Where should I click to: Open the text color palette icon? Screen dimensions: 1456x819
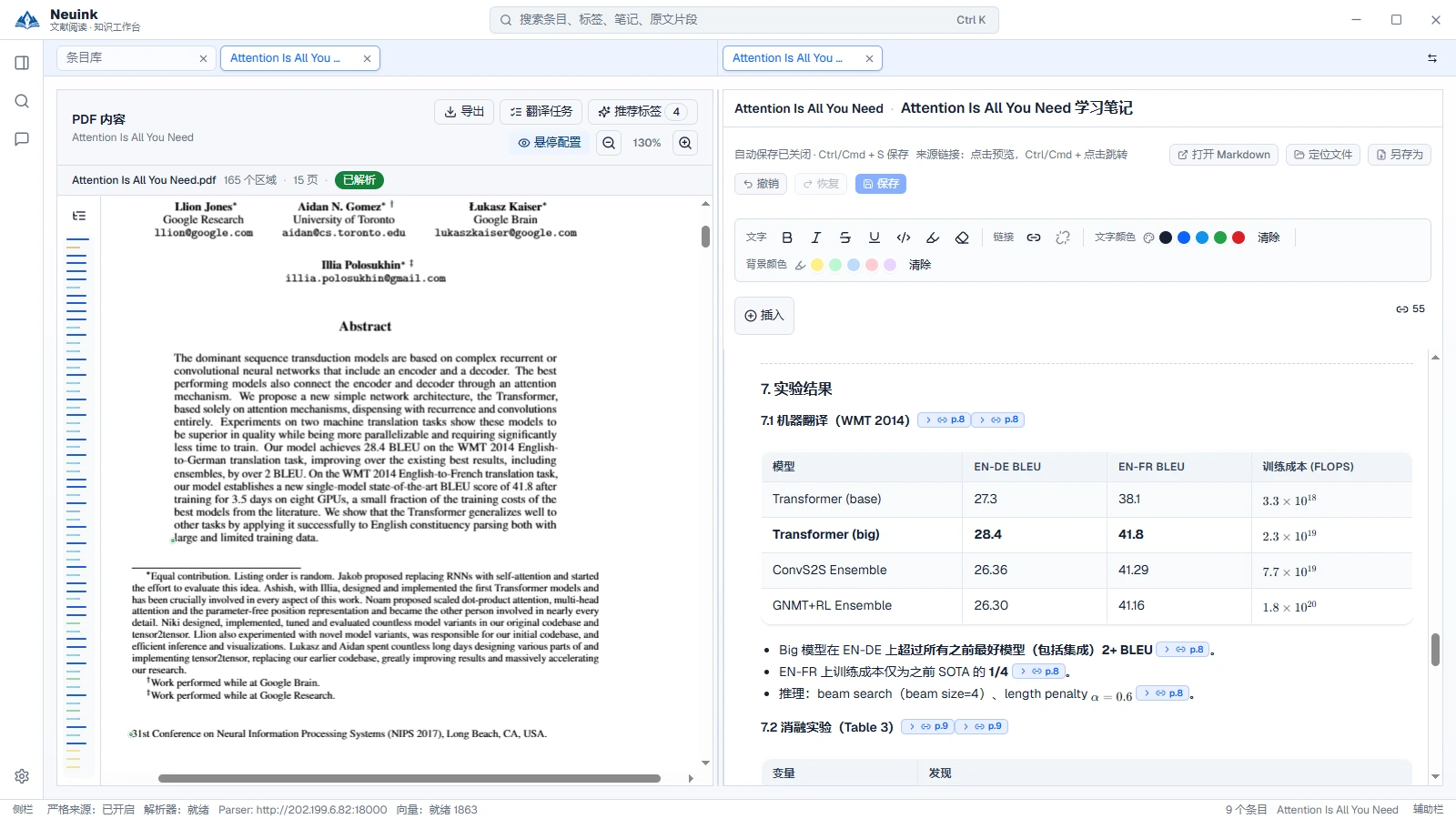point(1148,238)
